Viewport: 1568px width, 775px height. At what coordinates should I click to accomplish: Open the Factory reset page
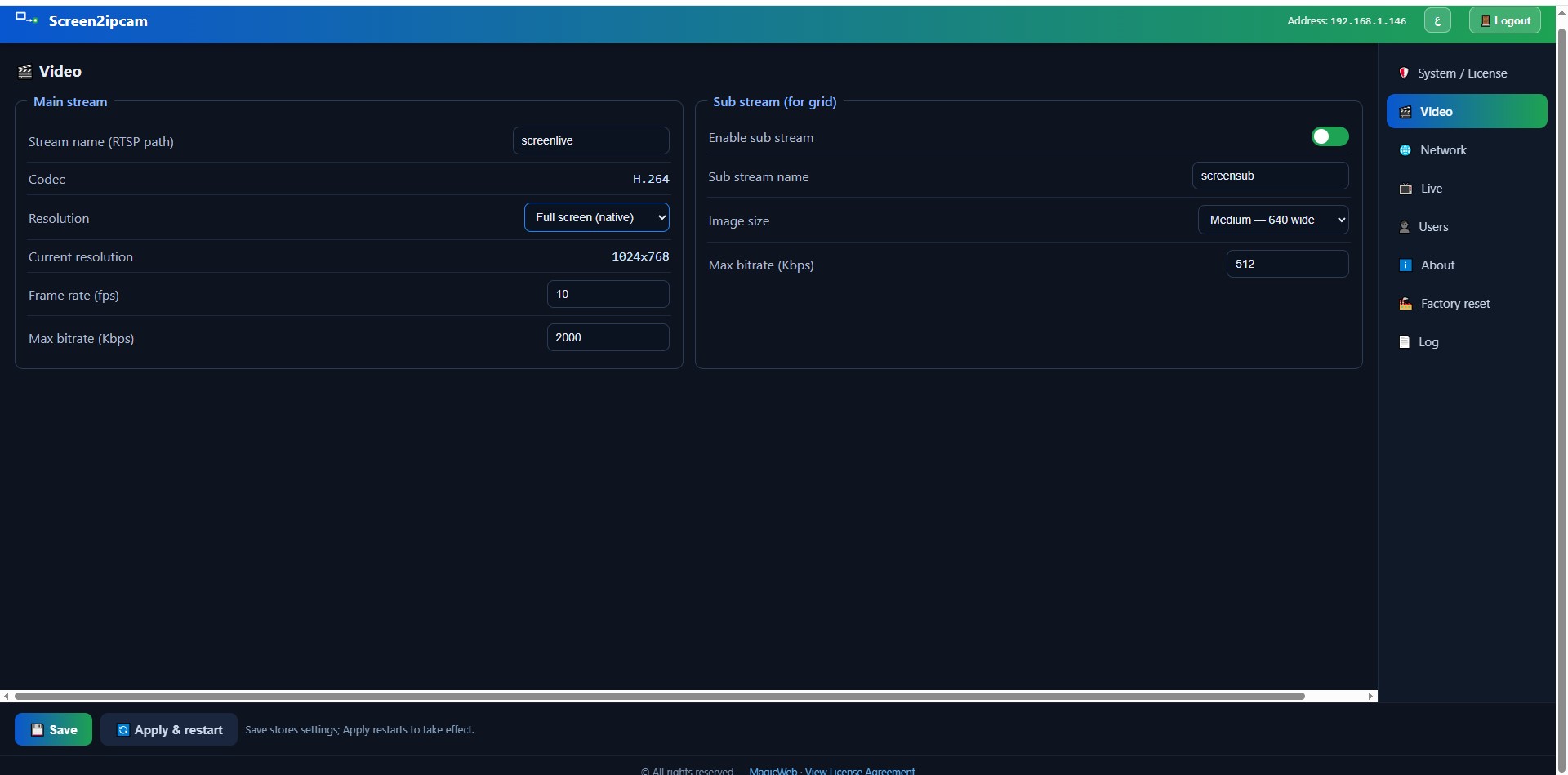[x=1467, y=304]
